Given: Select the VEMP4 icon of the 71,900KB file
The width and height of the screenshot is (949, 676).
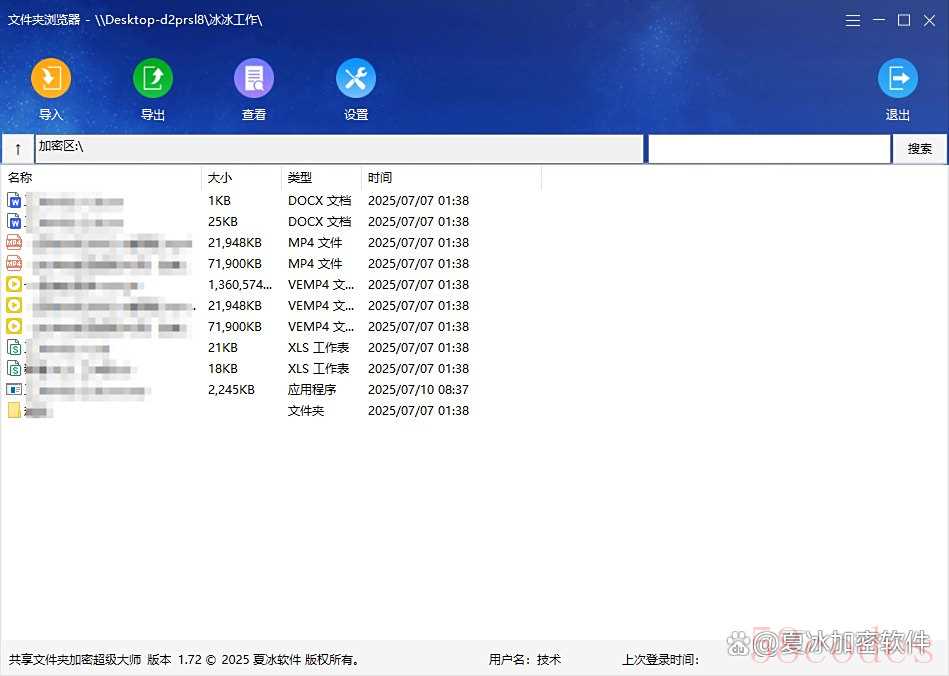Looking at the screenshot, I should (x=14, y=327).
